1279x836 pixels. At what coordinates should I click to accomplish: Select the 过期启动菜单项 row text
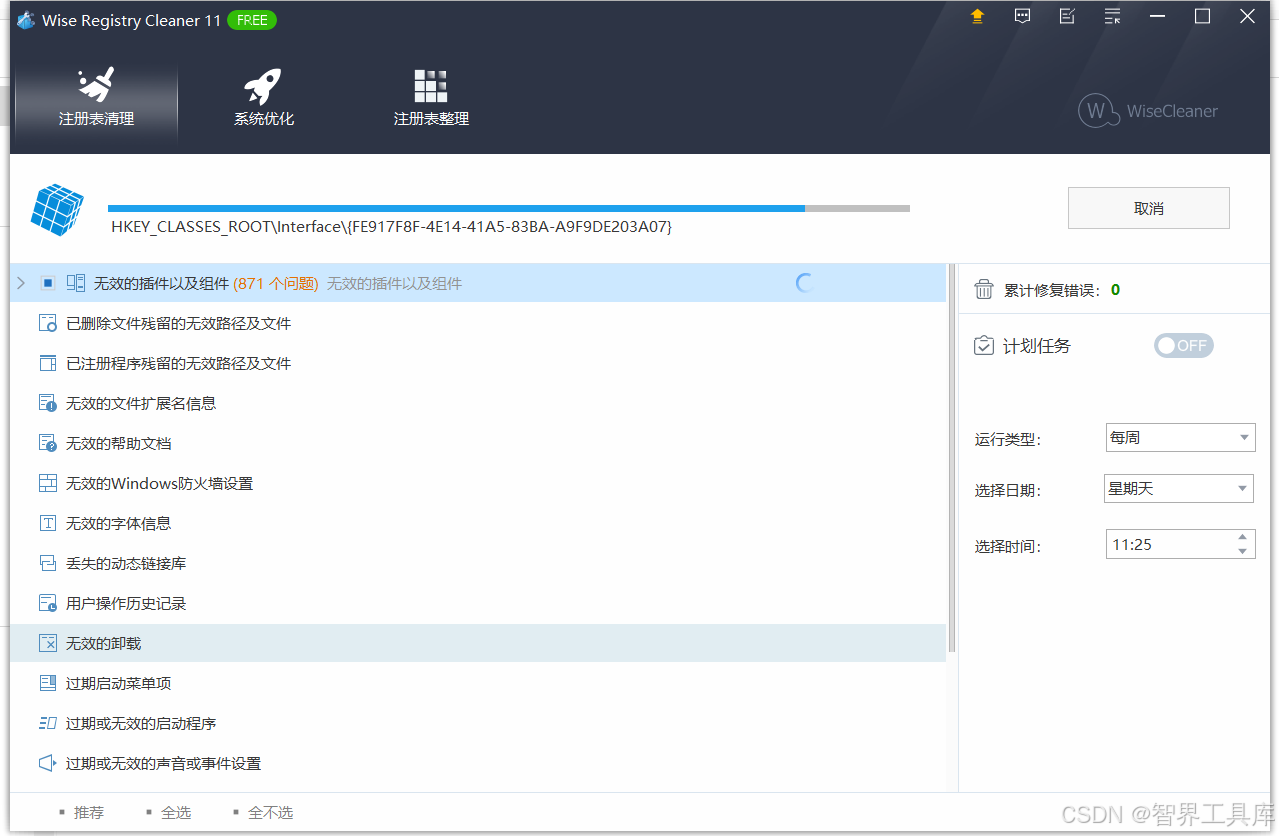click(118, 683)
